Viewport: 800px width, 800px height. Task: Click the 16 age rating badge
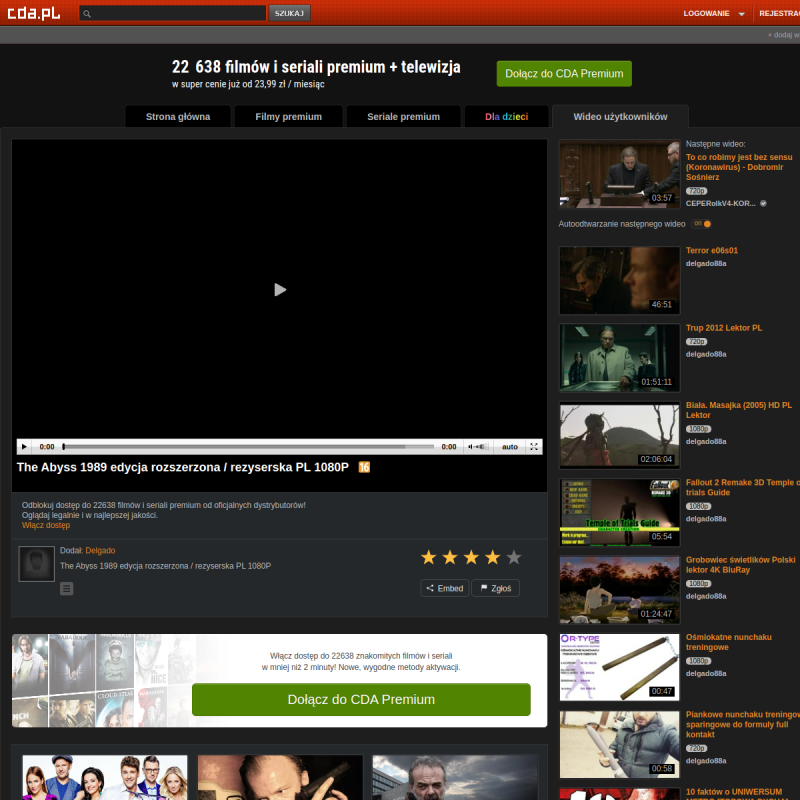coord(364,467)
